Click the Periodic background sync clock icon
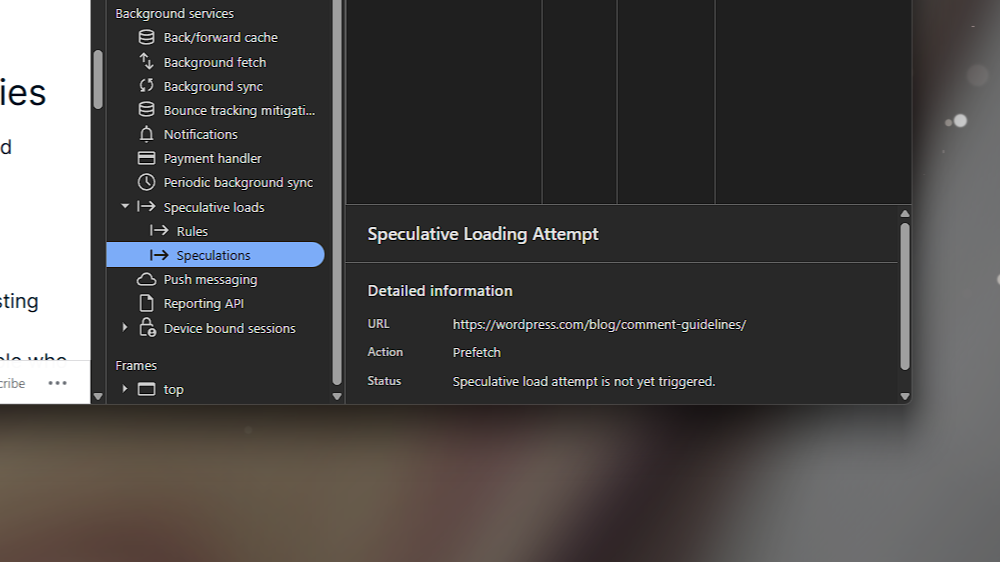Image resolution: width=1000 pixels, height=562 pixels. (x=147, y=182)
